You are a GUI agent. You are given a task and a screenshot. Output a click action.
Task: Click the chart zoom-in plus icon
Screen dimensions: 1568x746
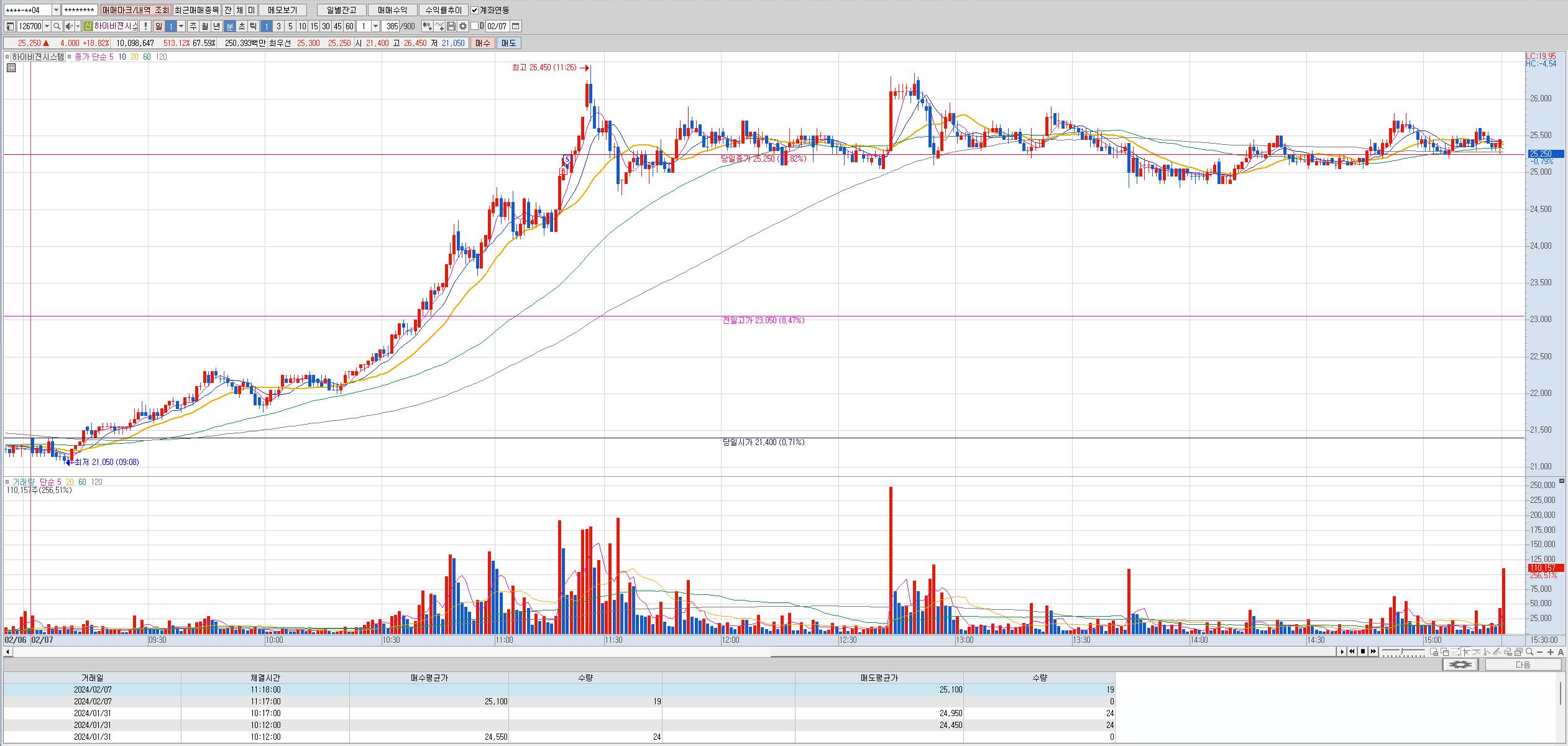[1551, 652]
